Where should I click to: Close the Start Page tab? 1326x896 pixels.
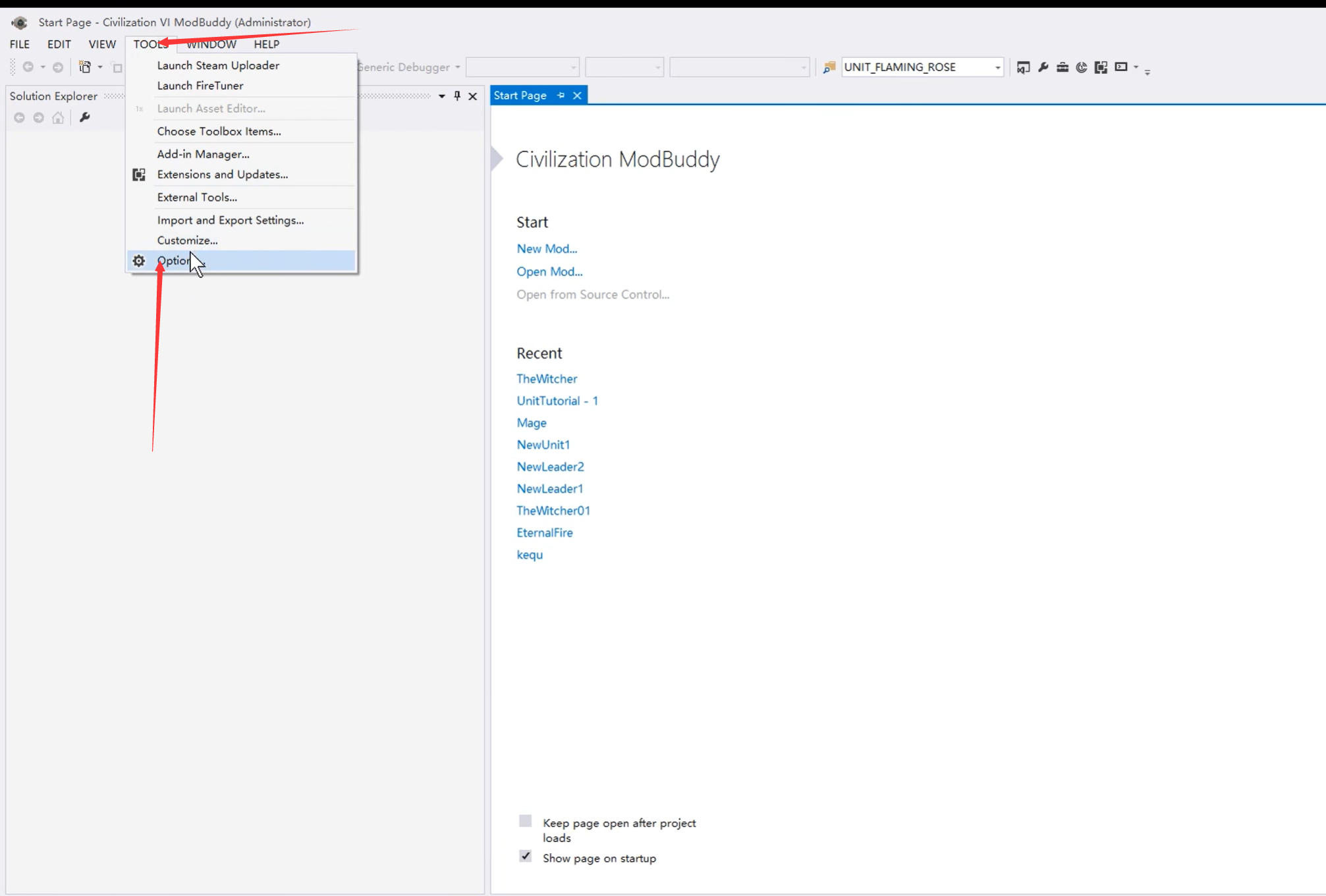tap(577, 96)
